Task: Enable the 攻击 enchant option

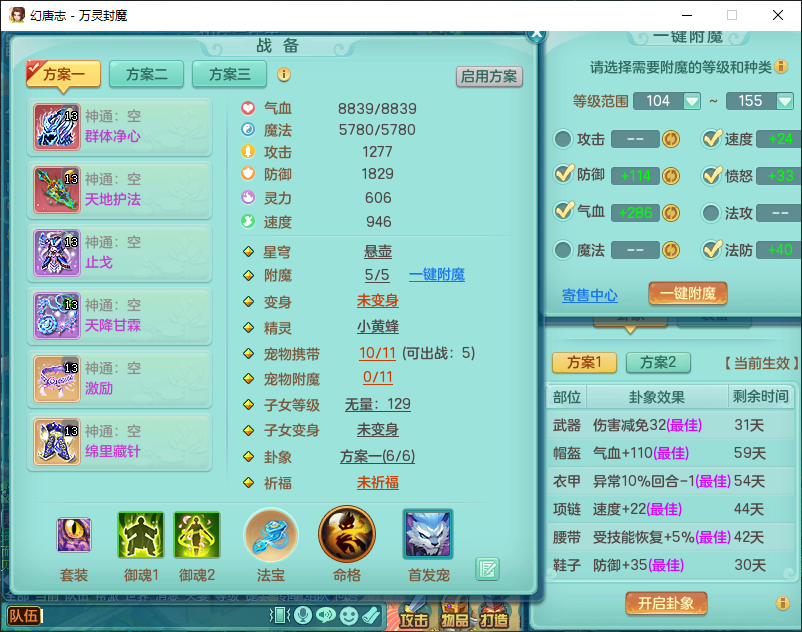Action: click(563, 139)
